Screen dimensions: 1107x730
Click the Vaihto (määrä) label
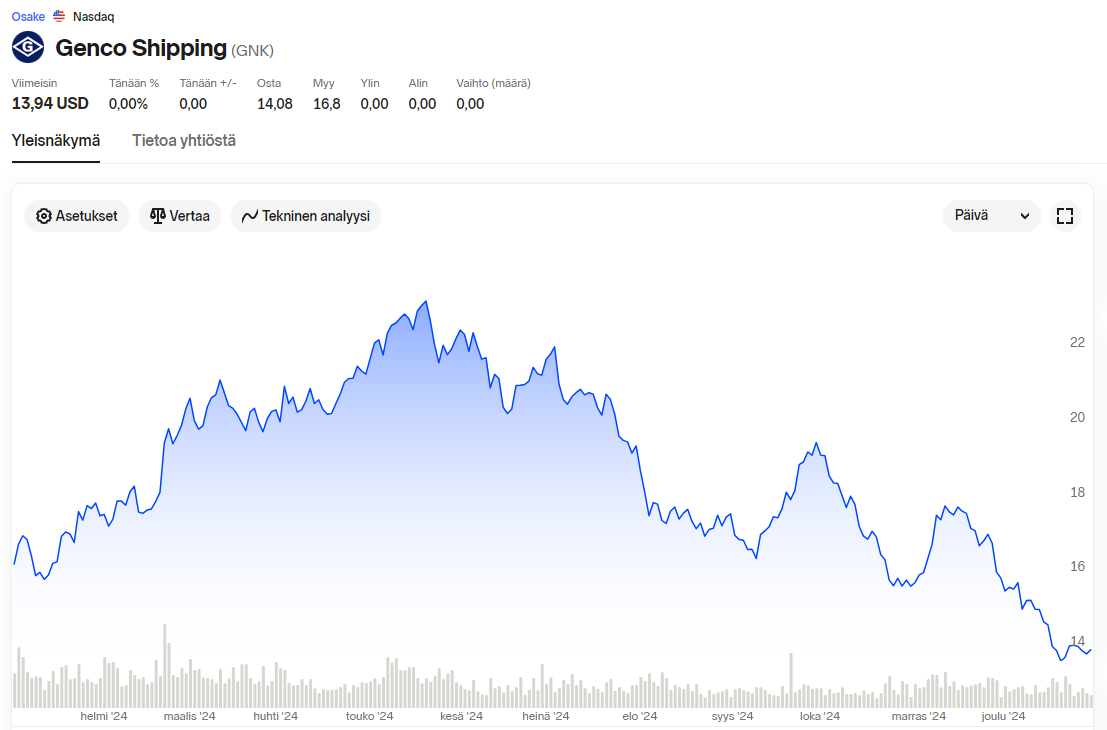(x=493, y=83)
